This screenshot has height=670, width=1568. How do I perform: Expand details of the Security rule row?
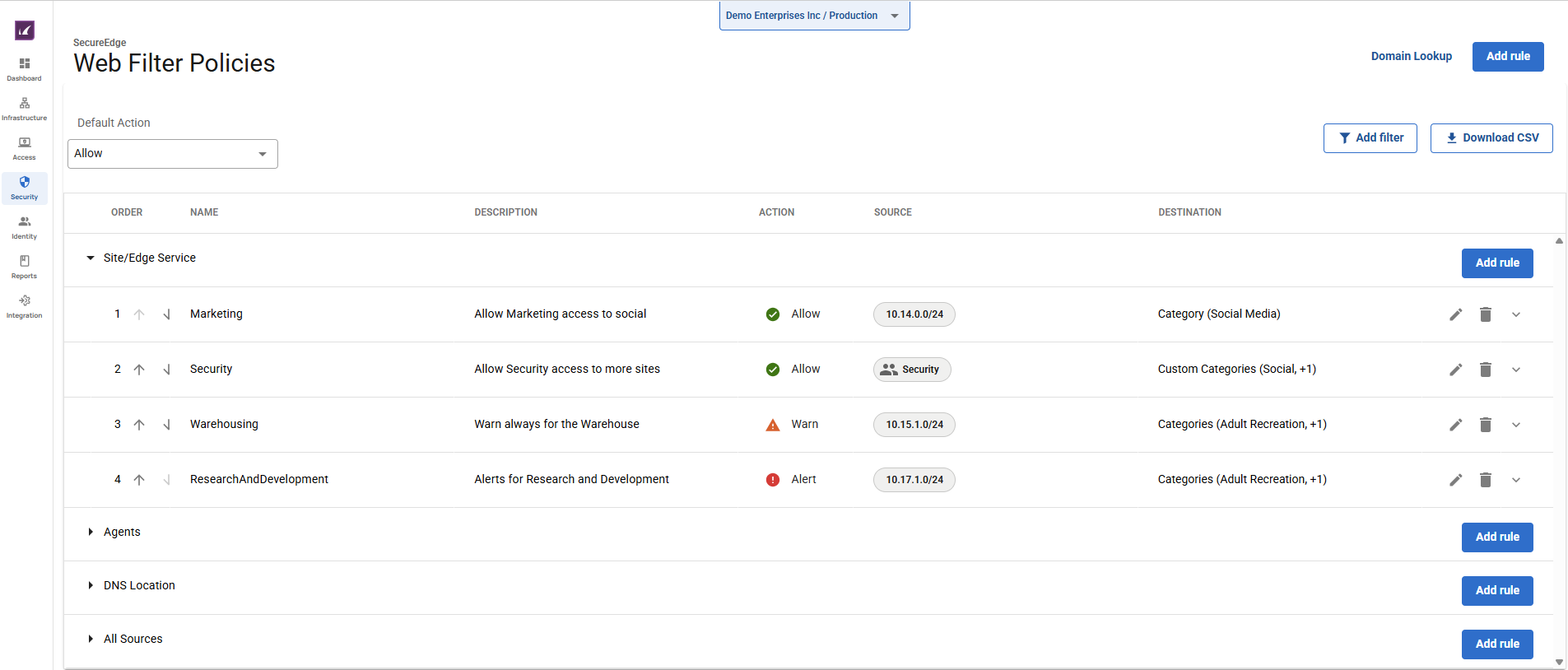pos(1515,370)
